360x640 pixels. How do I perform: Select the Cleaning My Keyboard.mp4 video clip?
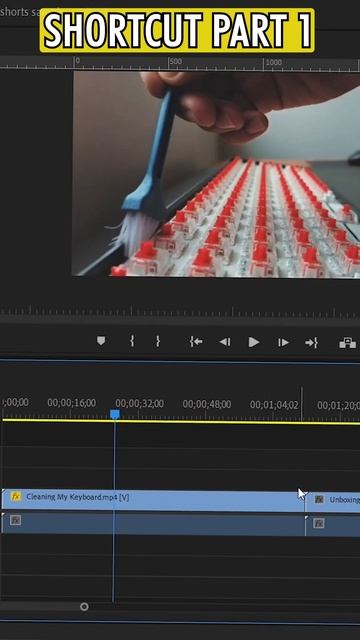(153, 500)
